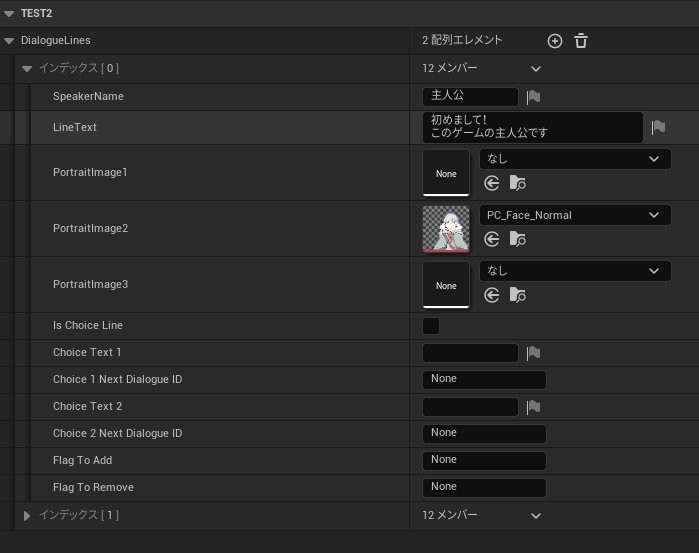Open the PC_Face_Normal asset dropdown
The image size is (699, 553).
point(575,215)
